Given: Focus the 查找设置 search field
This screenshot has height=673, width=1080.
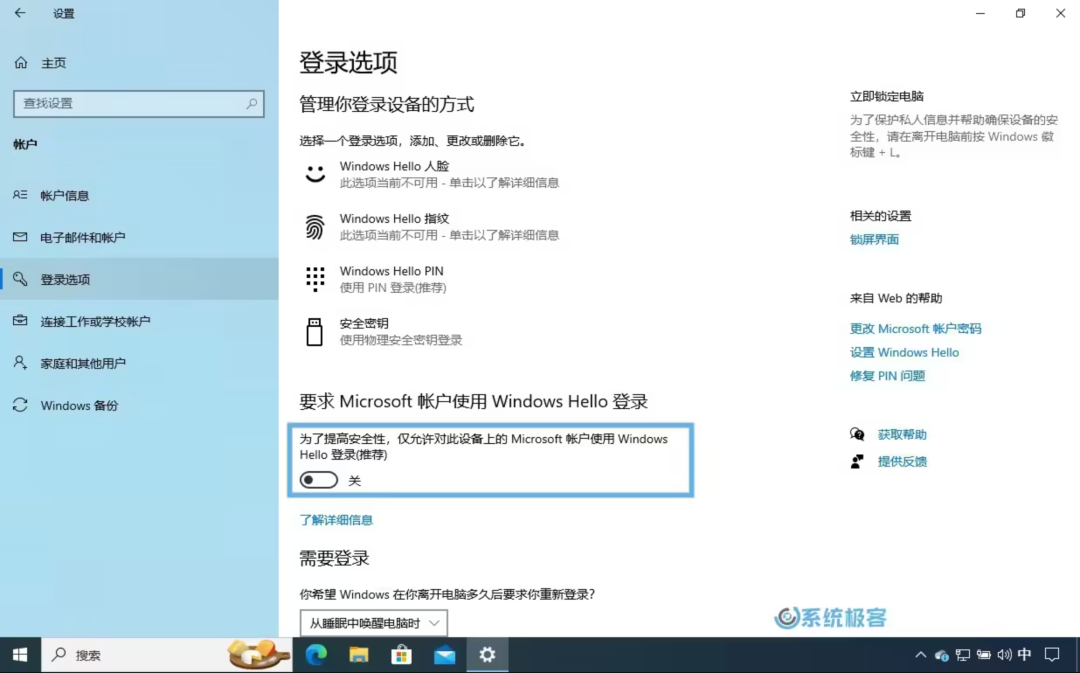Looking at the screenshot, I should pyautogui.click(x=138, y=103).
